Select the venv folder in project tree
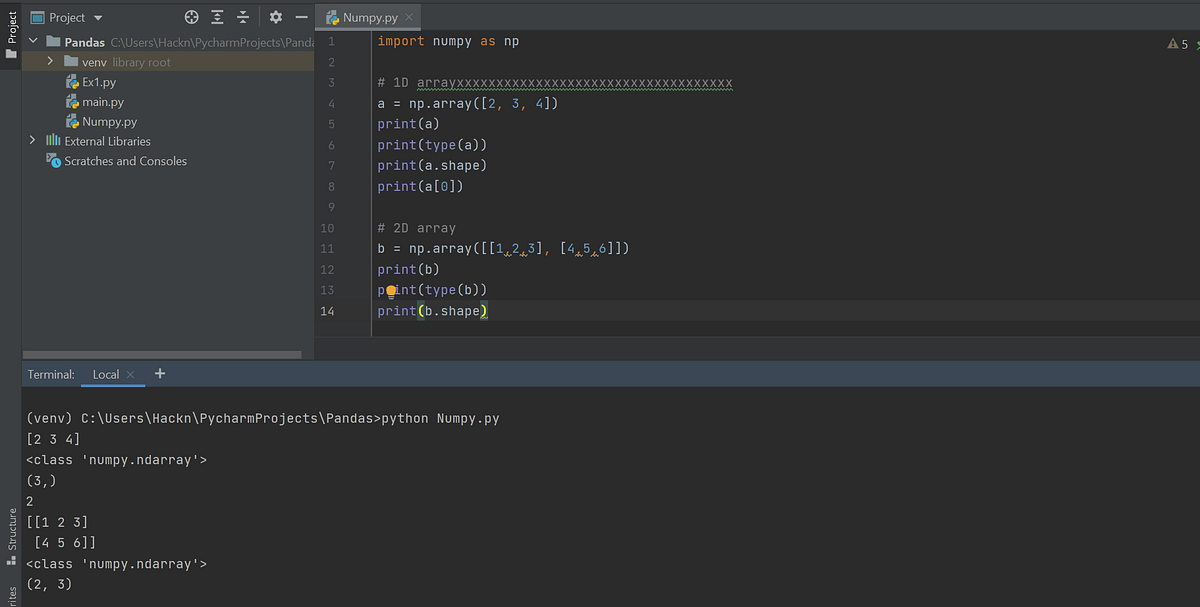 coord(116,62)
